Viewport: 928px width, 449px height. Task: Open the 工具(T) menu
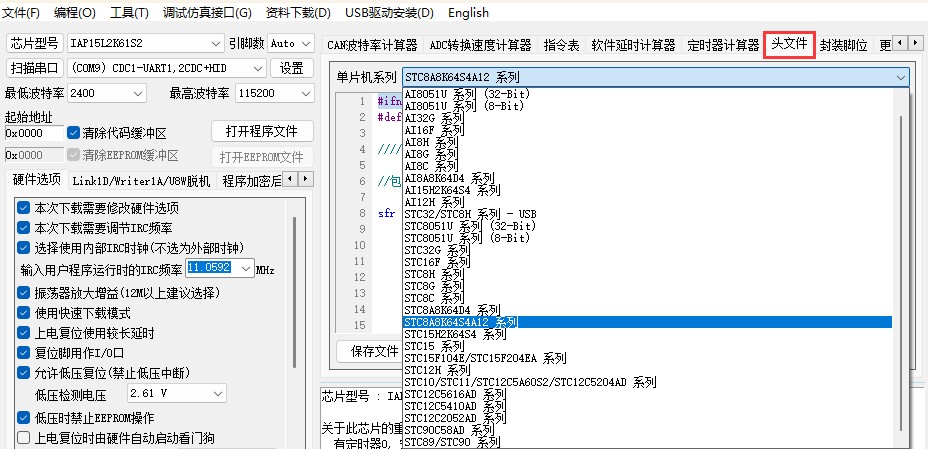[x=129, y=12]
